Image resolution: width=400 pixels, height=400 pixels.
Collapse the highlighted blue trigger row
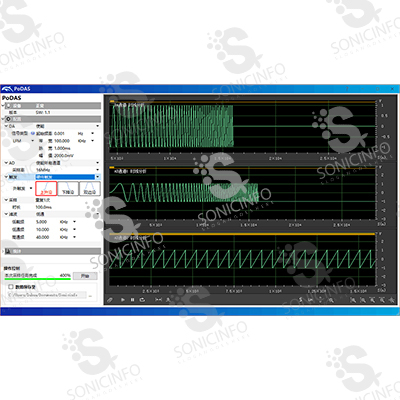[x=6, y=177]
